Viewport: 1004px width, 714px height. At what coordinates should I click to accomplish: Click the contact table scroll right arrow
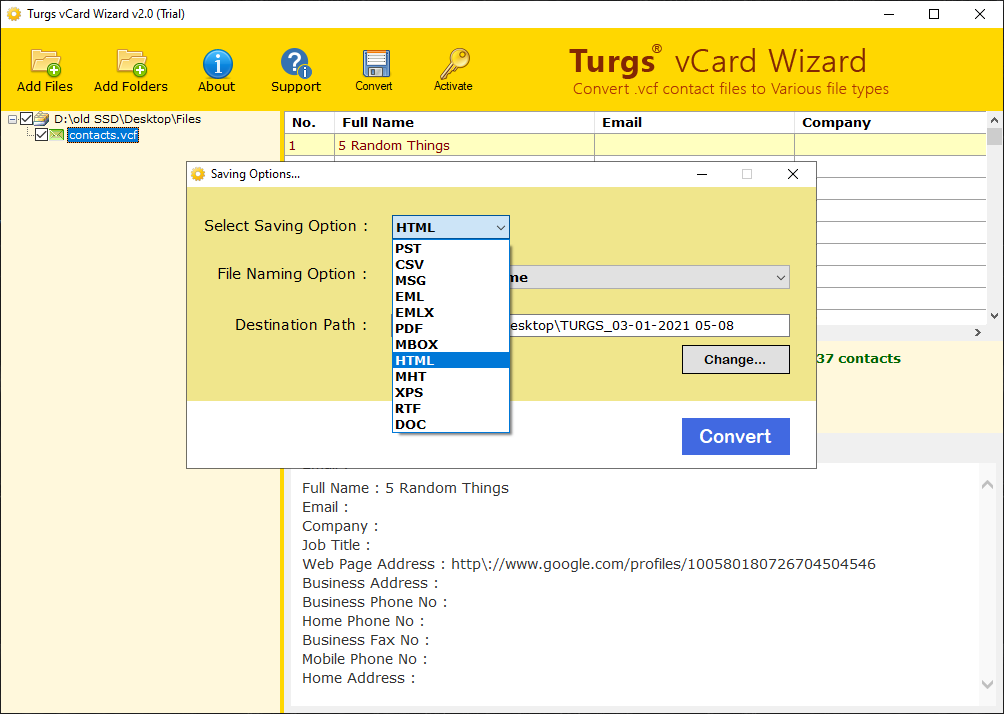(978, 332)
